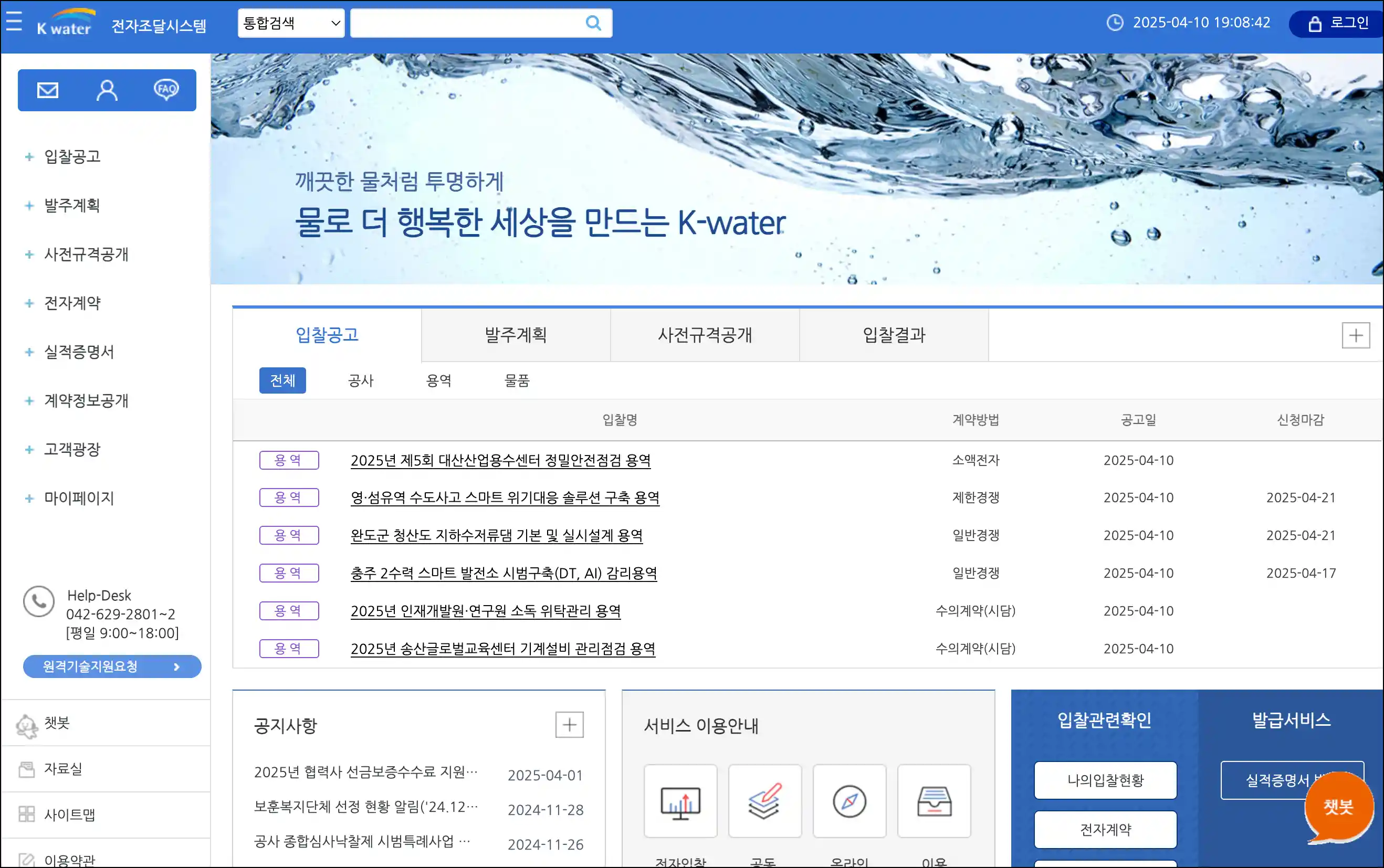
Task: Click the 계약방법 column header
Action: [976, 420]
